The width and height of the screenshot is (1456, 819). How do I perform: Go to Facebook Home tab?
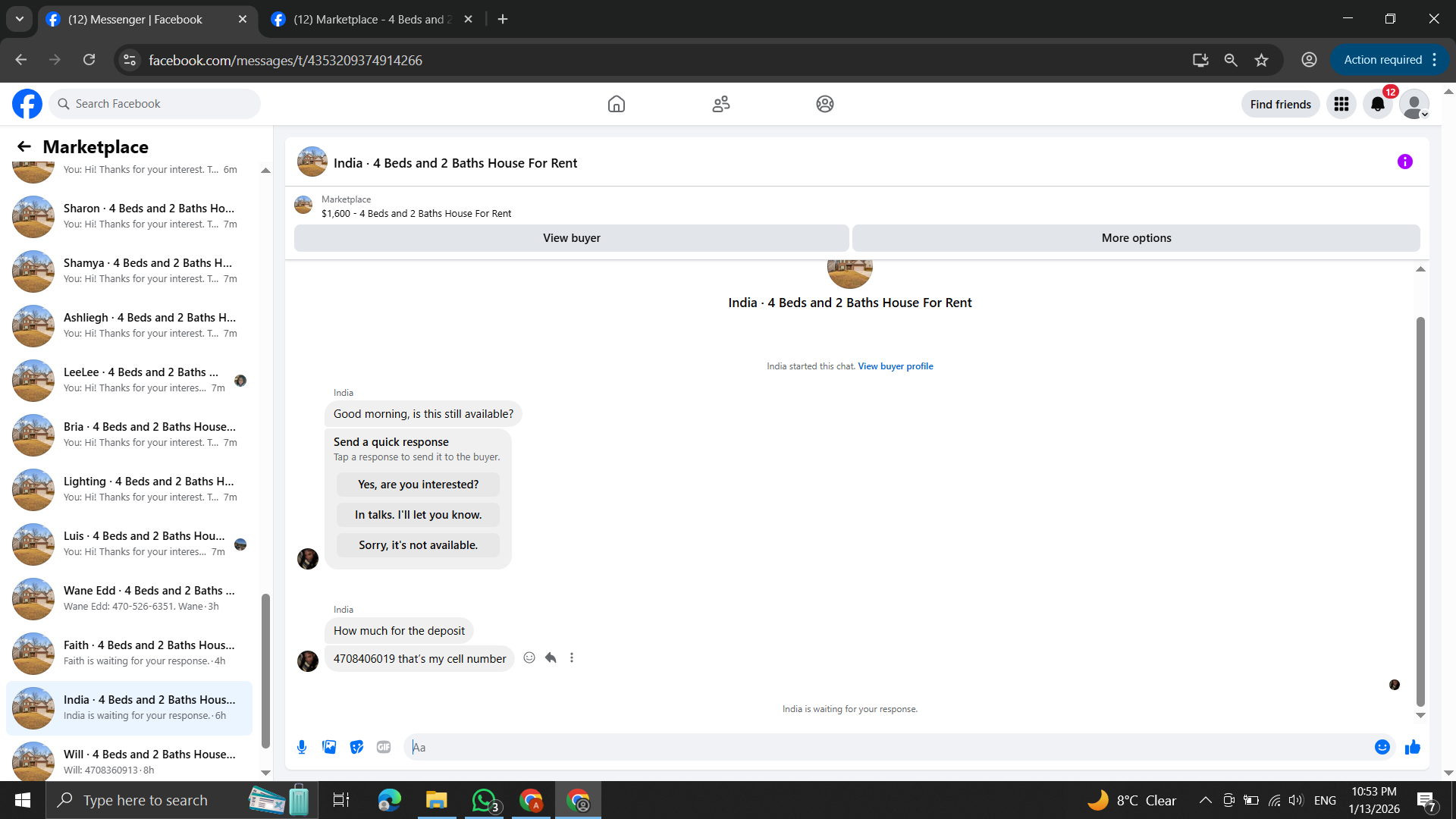(616, 104)
